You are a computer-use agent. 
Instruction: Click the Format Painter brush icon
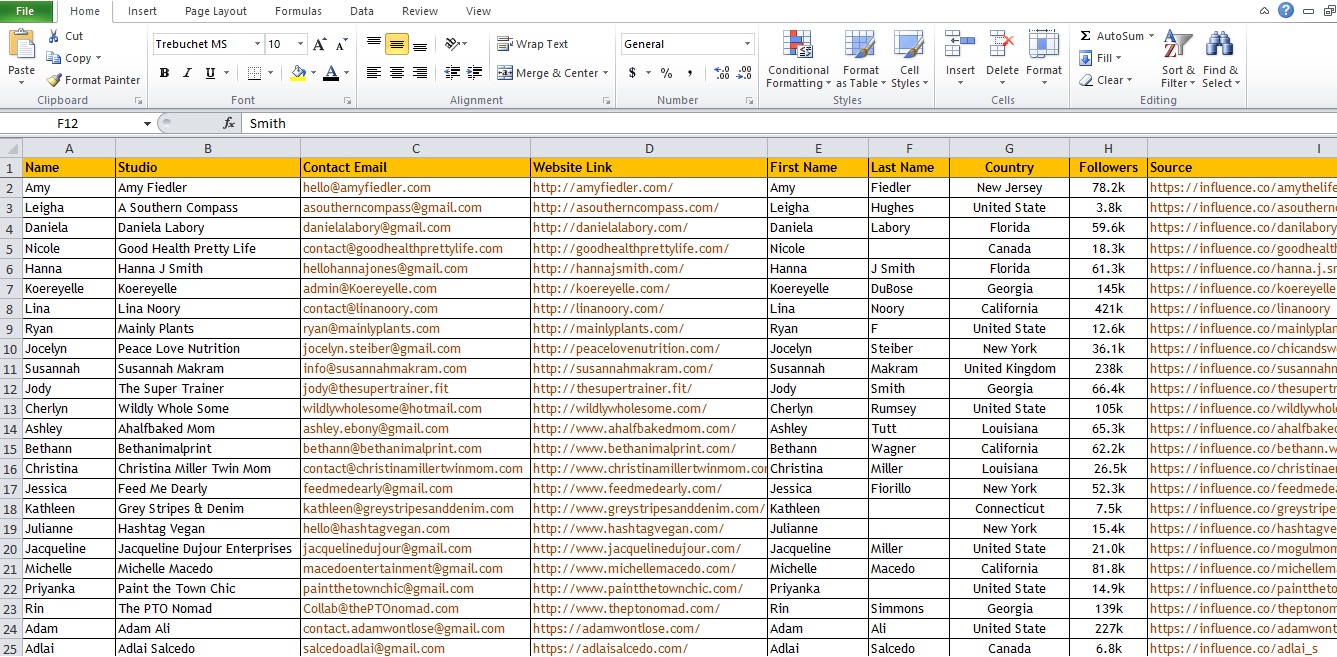(x=54, y=80)
